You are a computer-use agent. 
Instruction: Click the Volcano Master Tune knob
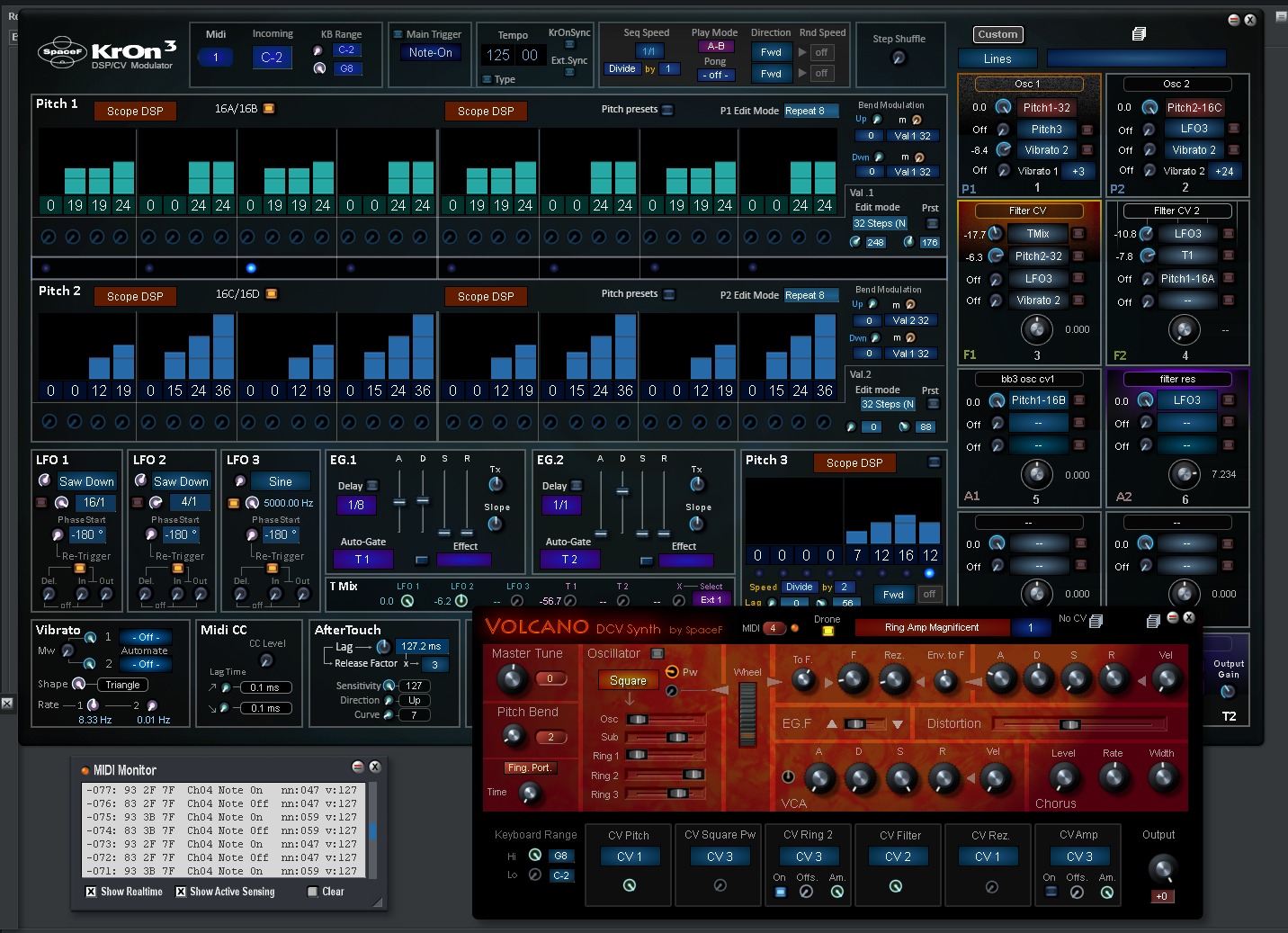coord(512,678)
